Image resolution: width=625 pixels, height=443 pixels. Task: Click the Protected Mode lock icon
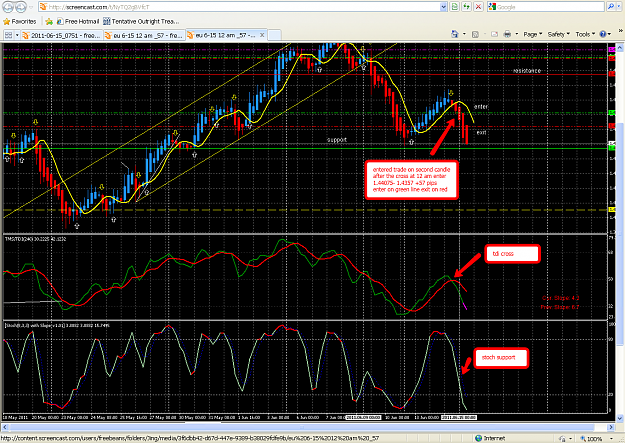[562, 439]
